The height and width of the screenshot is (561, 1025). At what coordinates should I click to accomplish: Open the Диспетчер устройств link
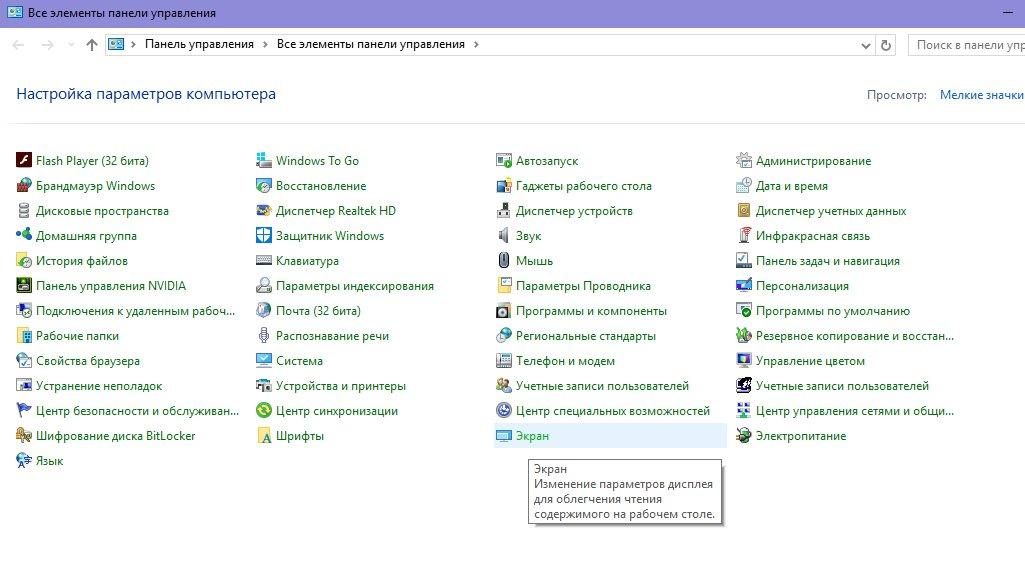point(574,211)
